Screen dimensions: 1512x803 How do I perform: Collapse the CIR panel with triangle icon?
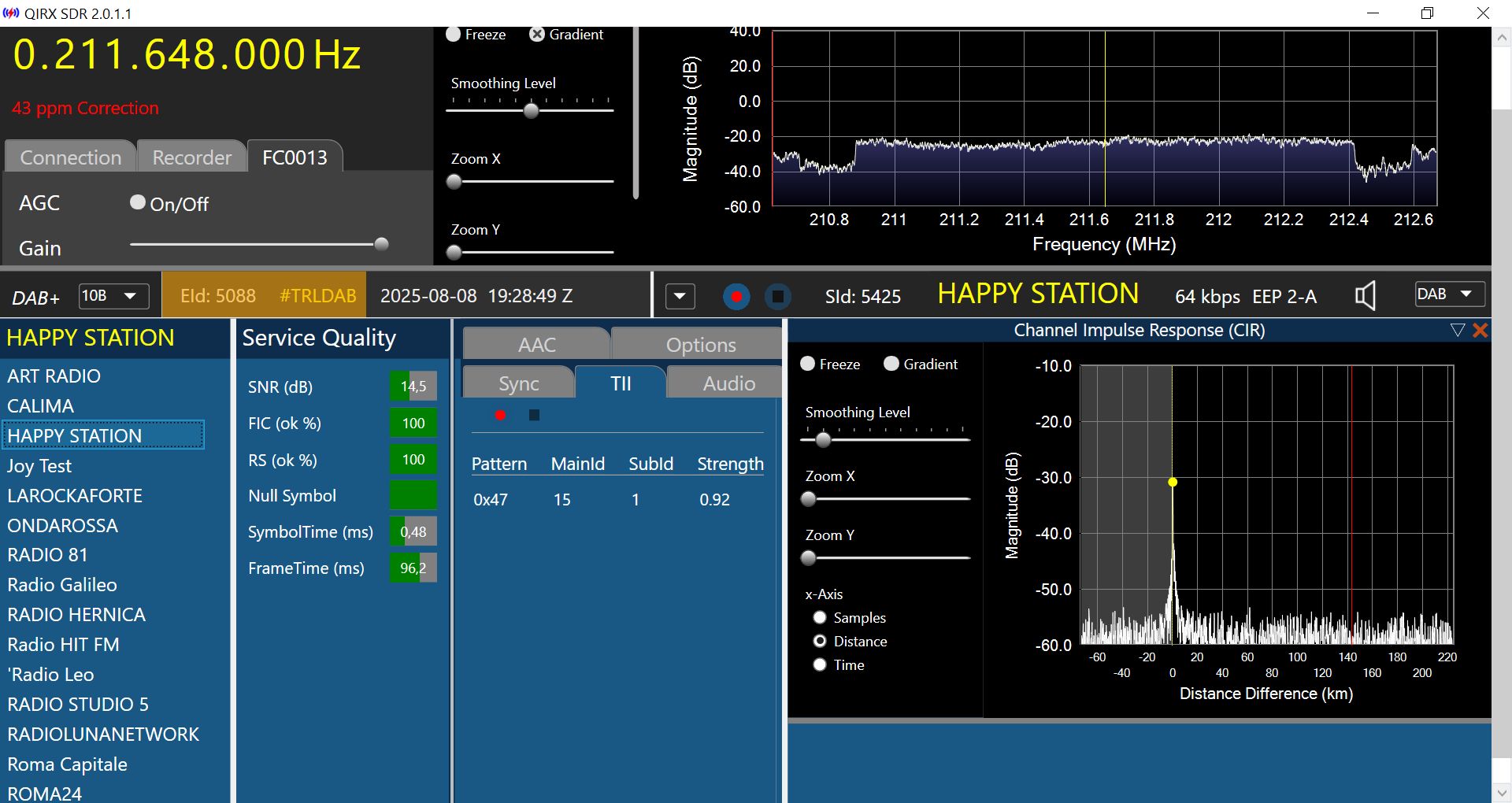click(1457, 331)
